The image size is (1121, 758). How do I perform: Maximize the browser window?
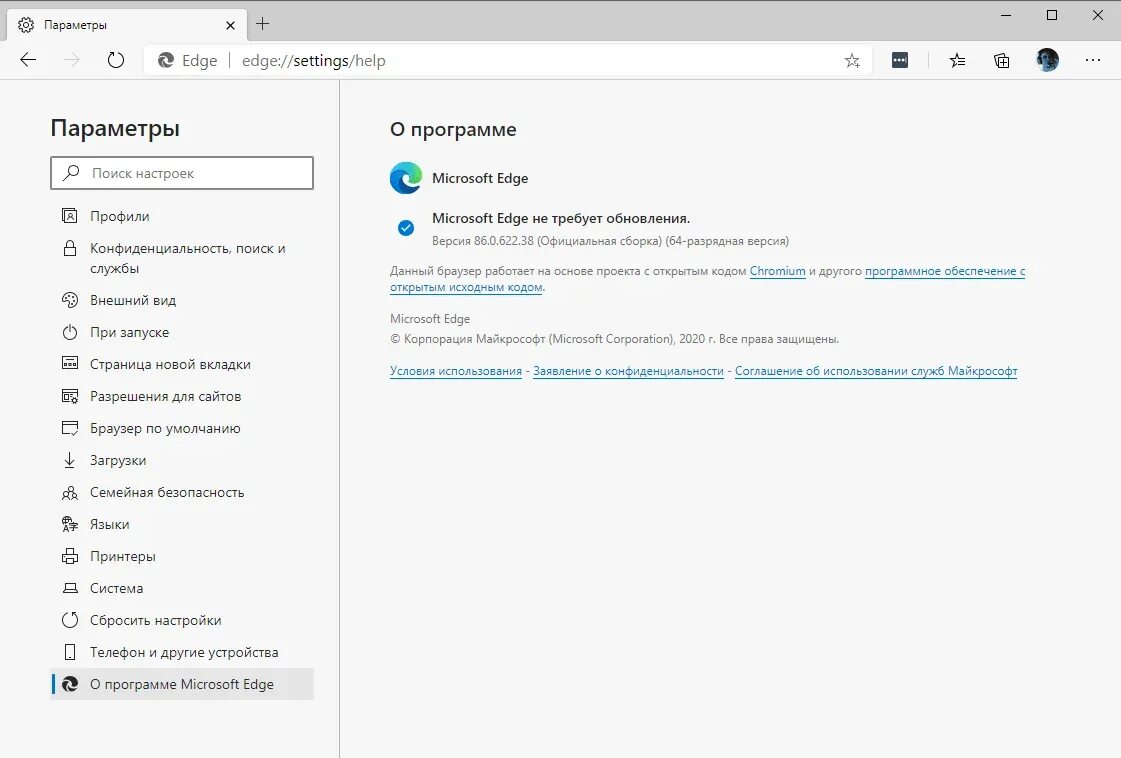(1052, 15)
